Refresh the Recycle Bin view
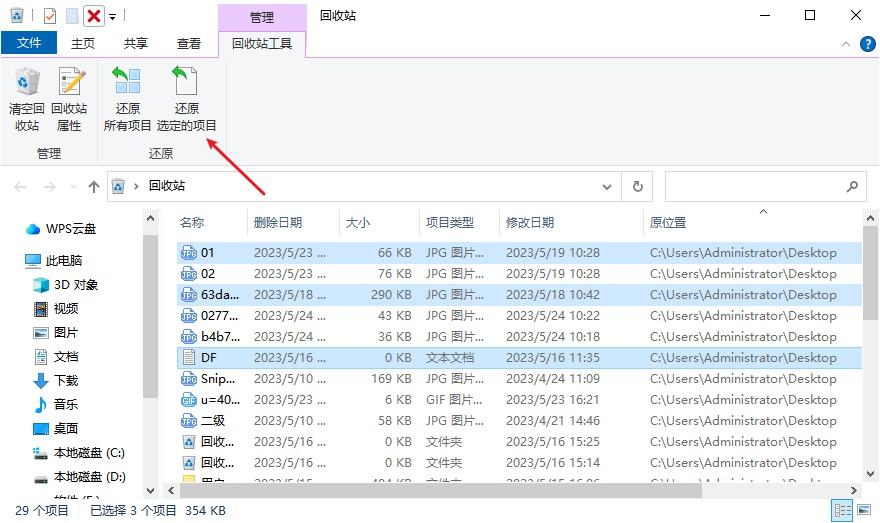The image size is (880, 523). (638, 186)
